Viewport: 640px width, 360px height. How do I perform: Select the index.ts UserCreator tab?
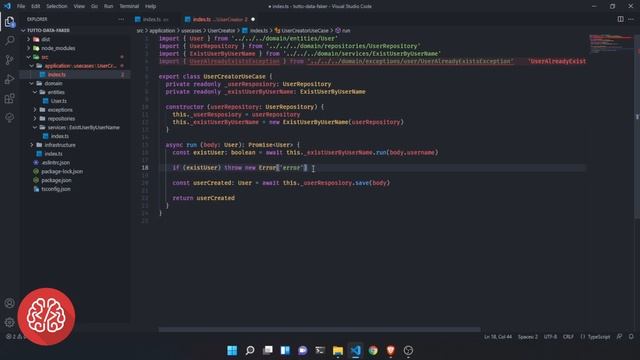pos(220,19)
